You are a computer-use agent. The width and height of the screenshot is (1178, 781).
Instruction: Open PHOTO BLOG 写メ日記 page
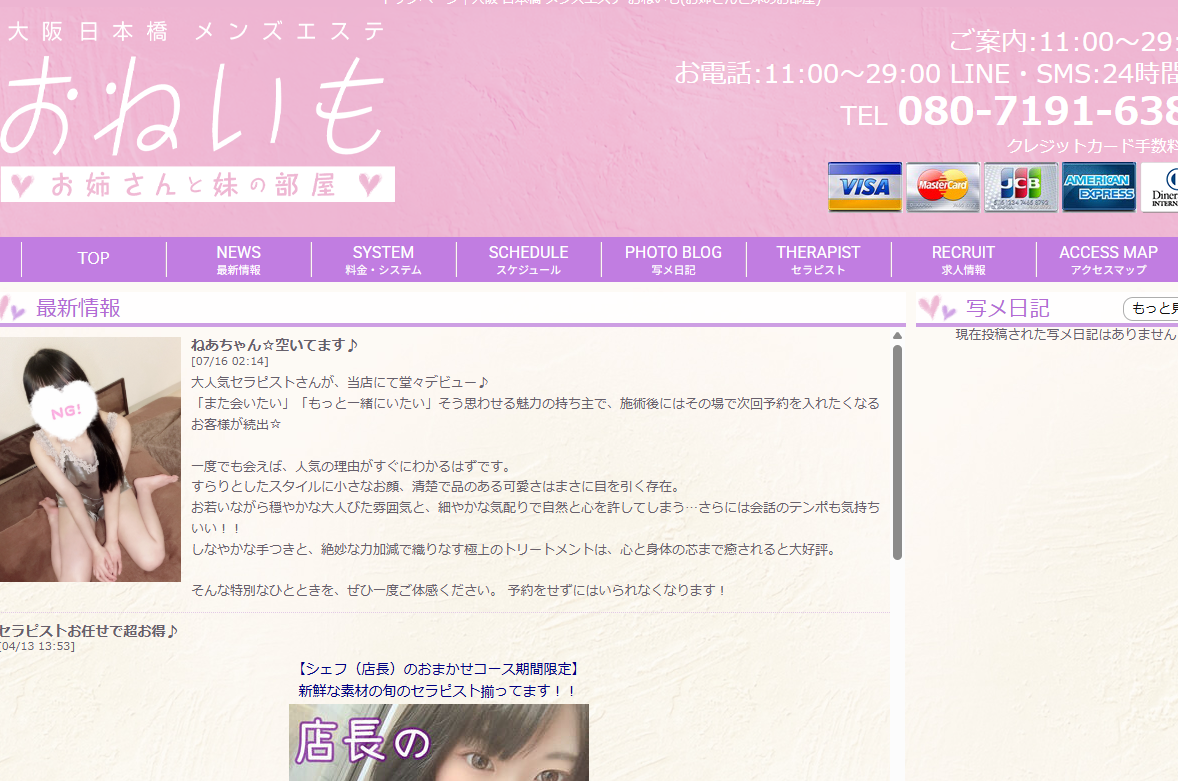(673, 259)
